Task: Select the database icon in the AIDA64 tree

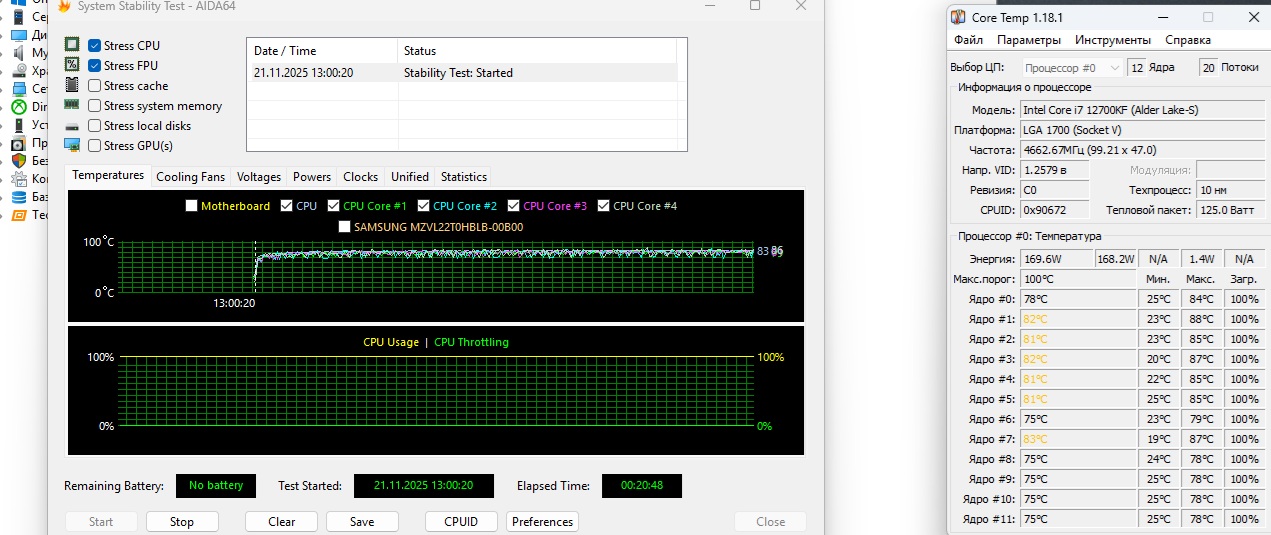Action: pyautogui.click(x=19, y=196)
